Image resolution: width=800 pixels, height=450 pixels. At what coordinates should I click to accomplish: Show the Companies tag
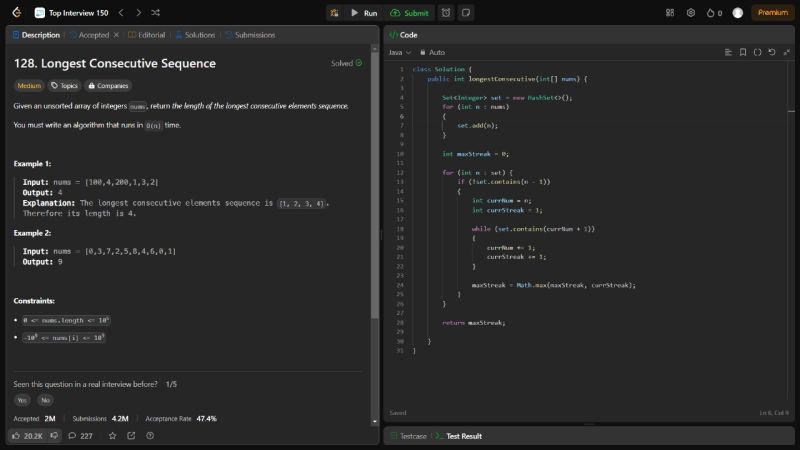pyautogui.click(x=108, y=86)
